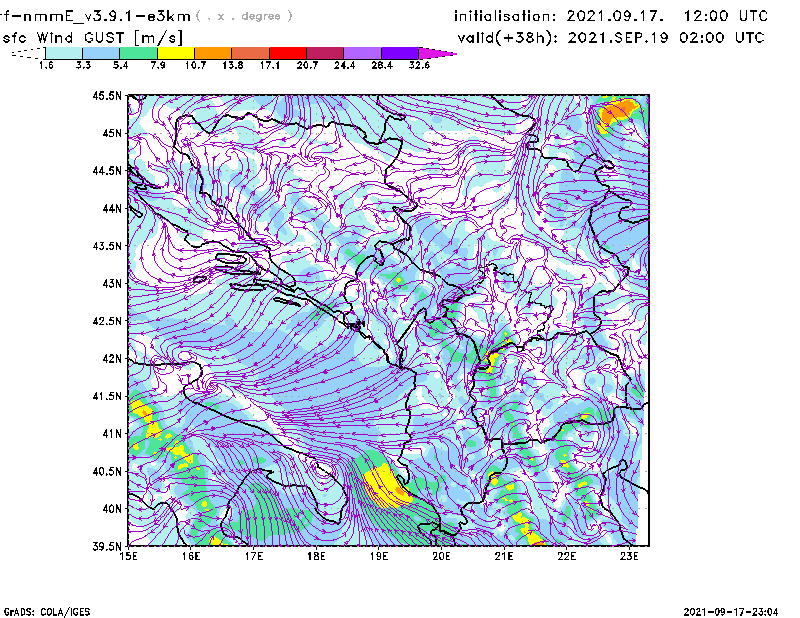Image resolution: width=800 pixels, height=618 pixels.
Task: Click the '23E' longitude label
Action: 629,556
